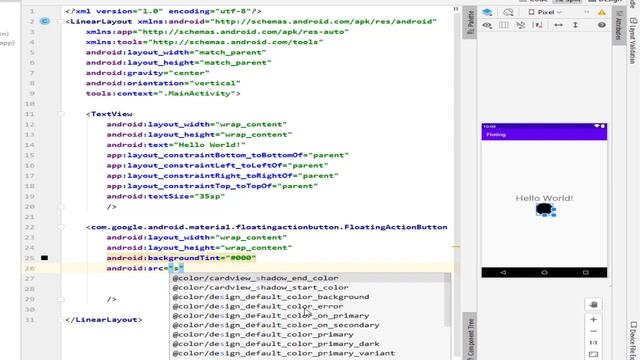Click the home circle in preview navigation bar
640x360 pixels.
[x=544, y=272]
